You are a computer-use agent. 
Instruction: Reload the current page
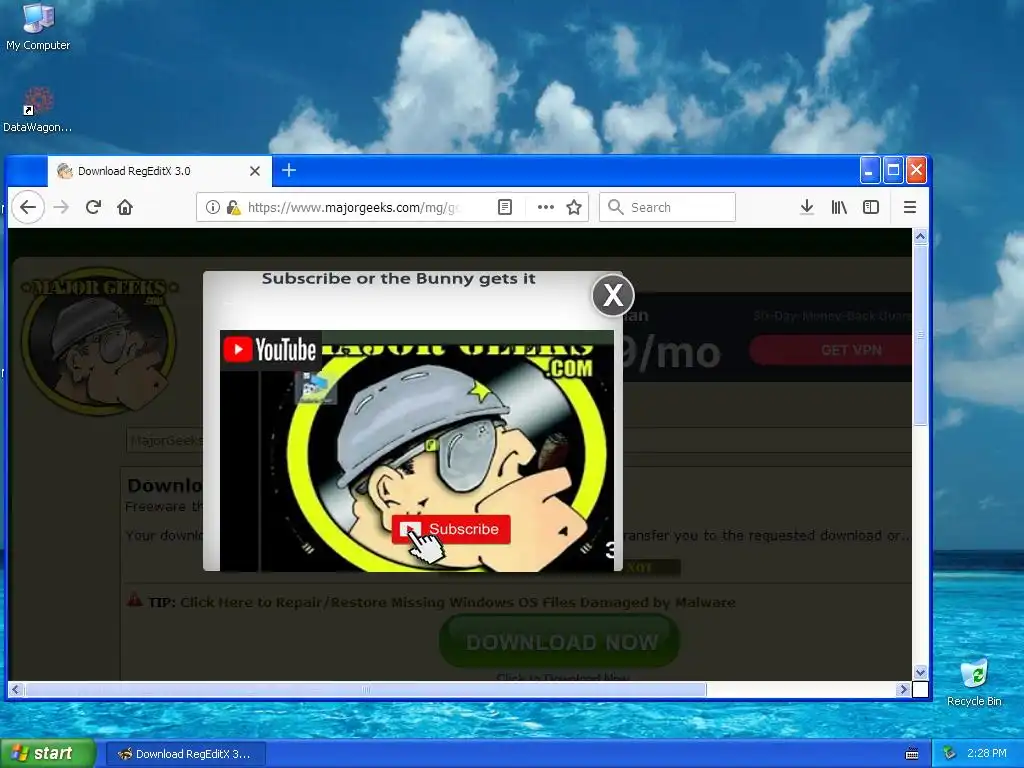pos(93,208)
